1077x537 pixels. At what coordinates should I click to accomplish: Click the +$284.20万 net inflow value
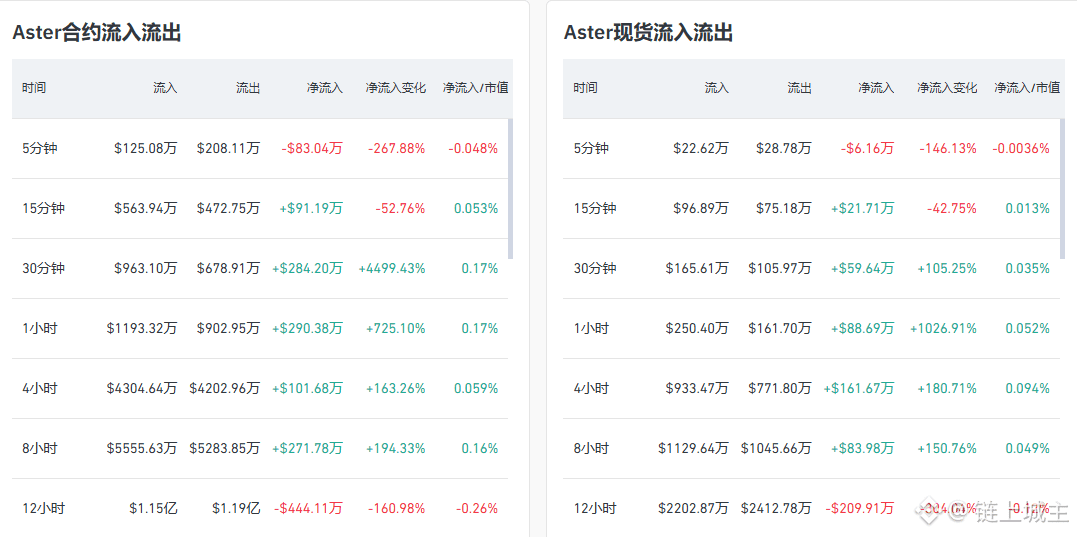307,268
